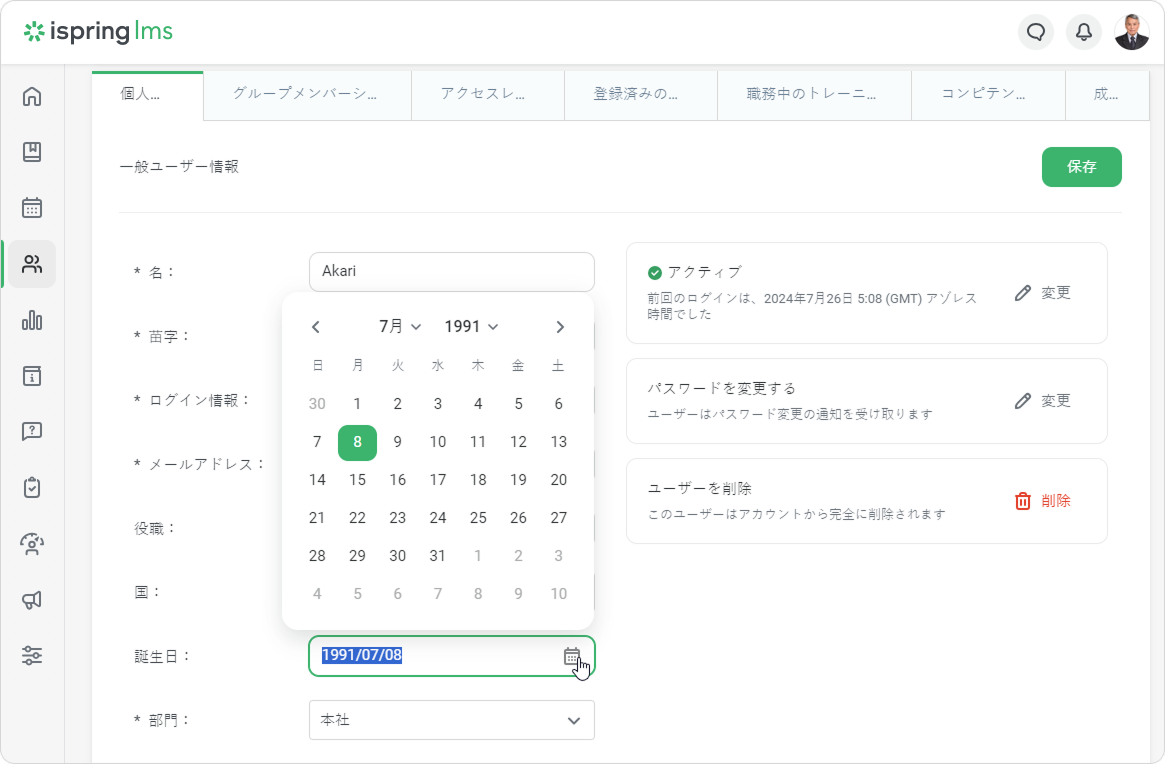The image size is (1165, 764).
Task: Open the chat messages icon in the header
Action: point(1036,32)
